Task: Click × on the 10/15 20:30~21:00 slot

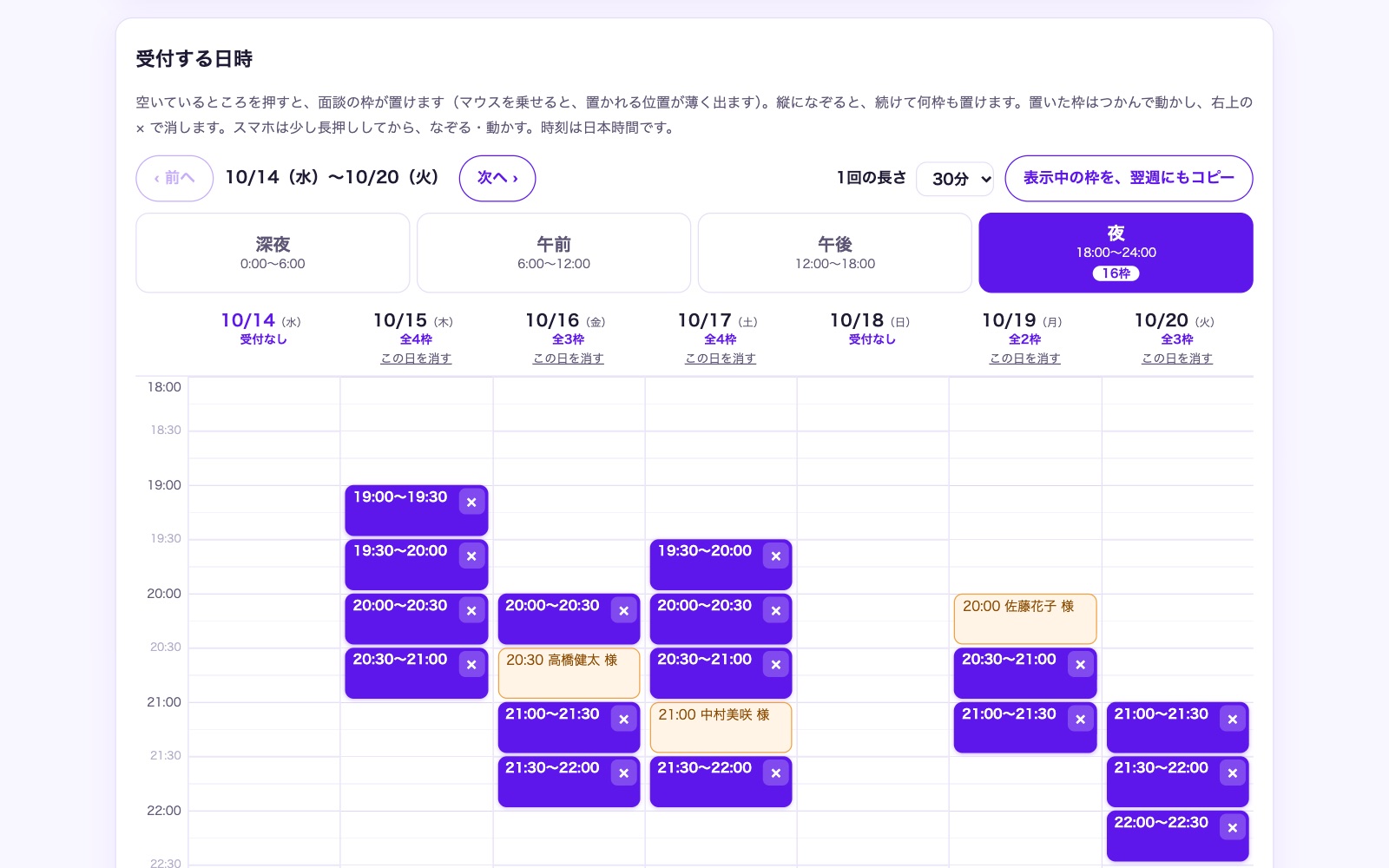Action: pyautogui.click(x=471, y=665)
